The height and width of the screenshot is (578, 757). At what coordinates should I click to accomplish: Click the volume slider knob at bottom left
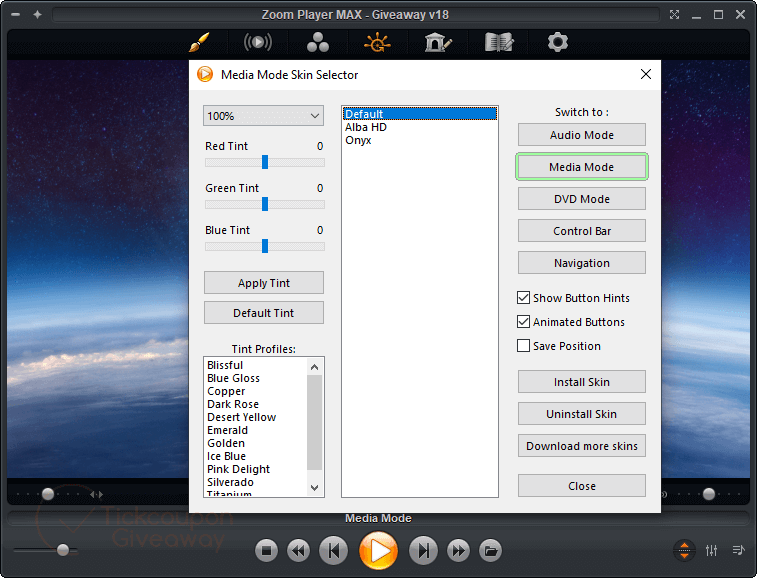(63, 550)
